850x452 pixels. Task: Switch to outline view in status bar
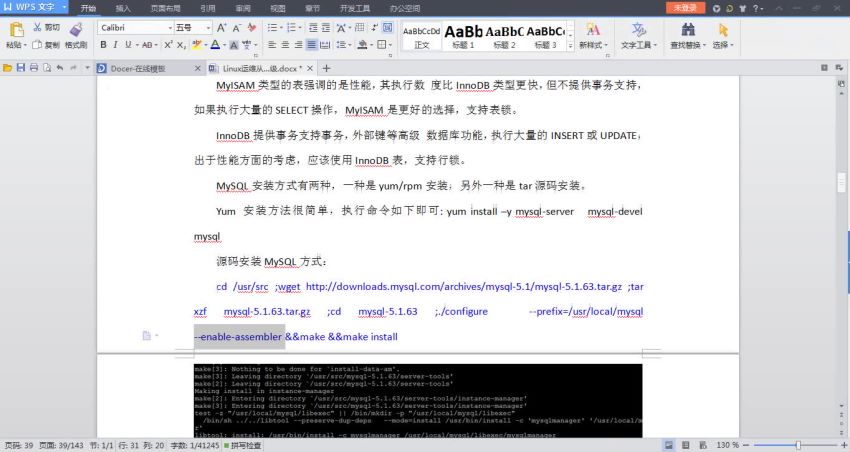[686, 445]
